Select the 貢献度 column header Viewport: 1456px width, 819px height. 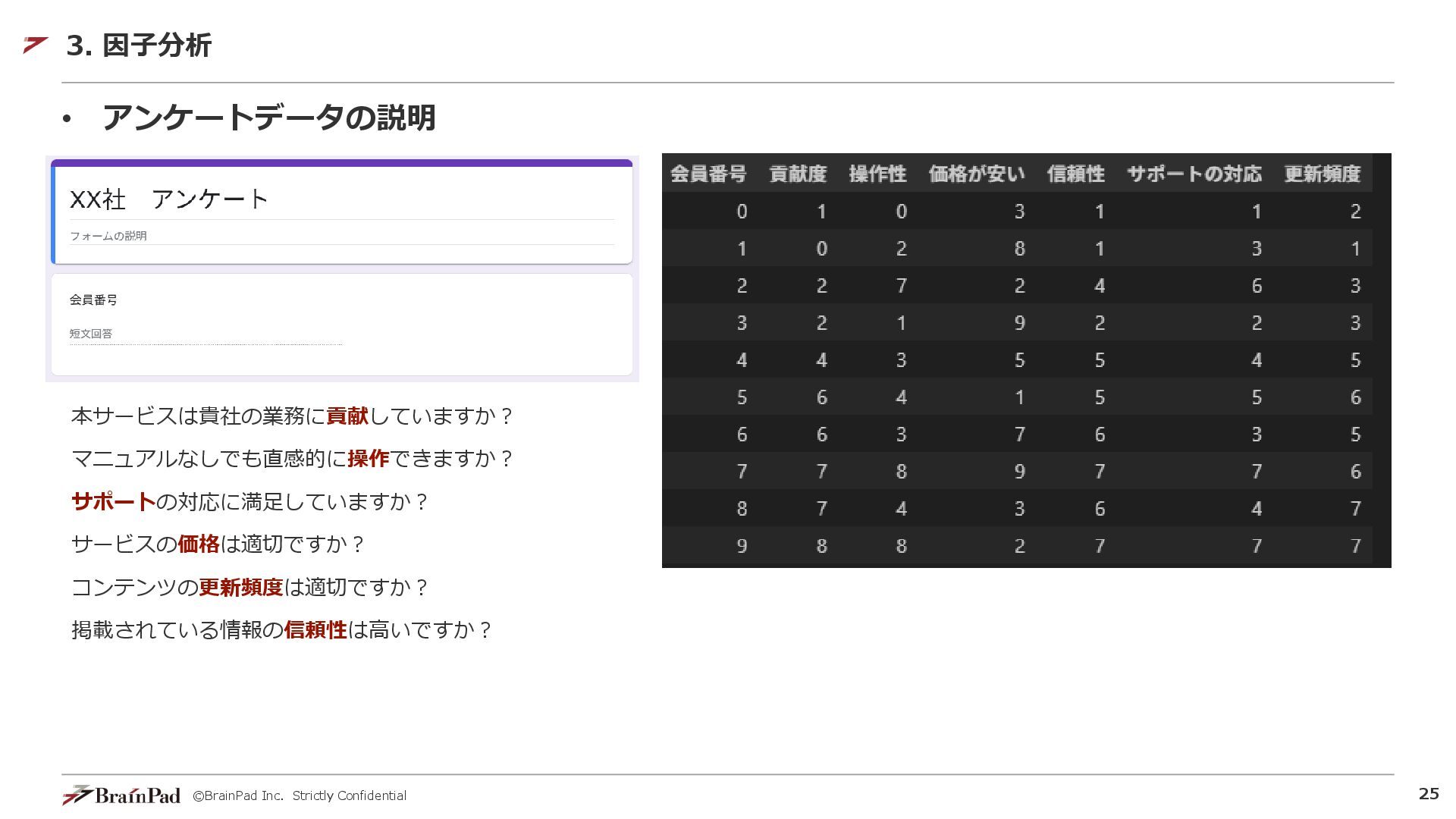click(798, 174)
